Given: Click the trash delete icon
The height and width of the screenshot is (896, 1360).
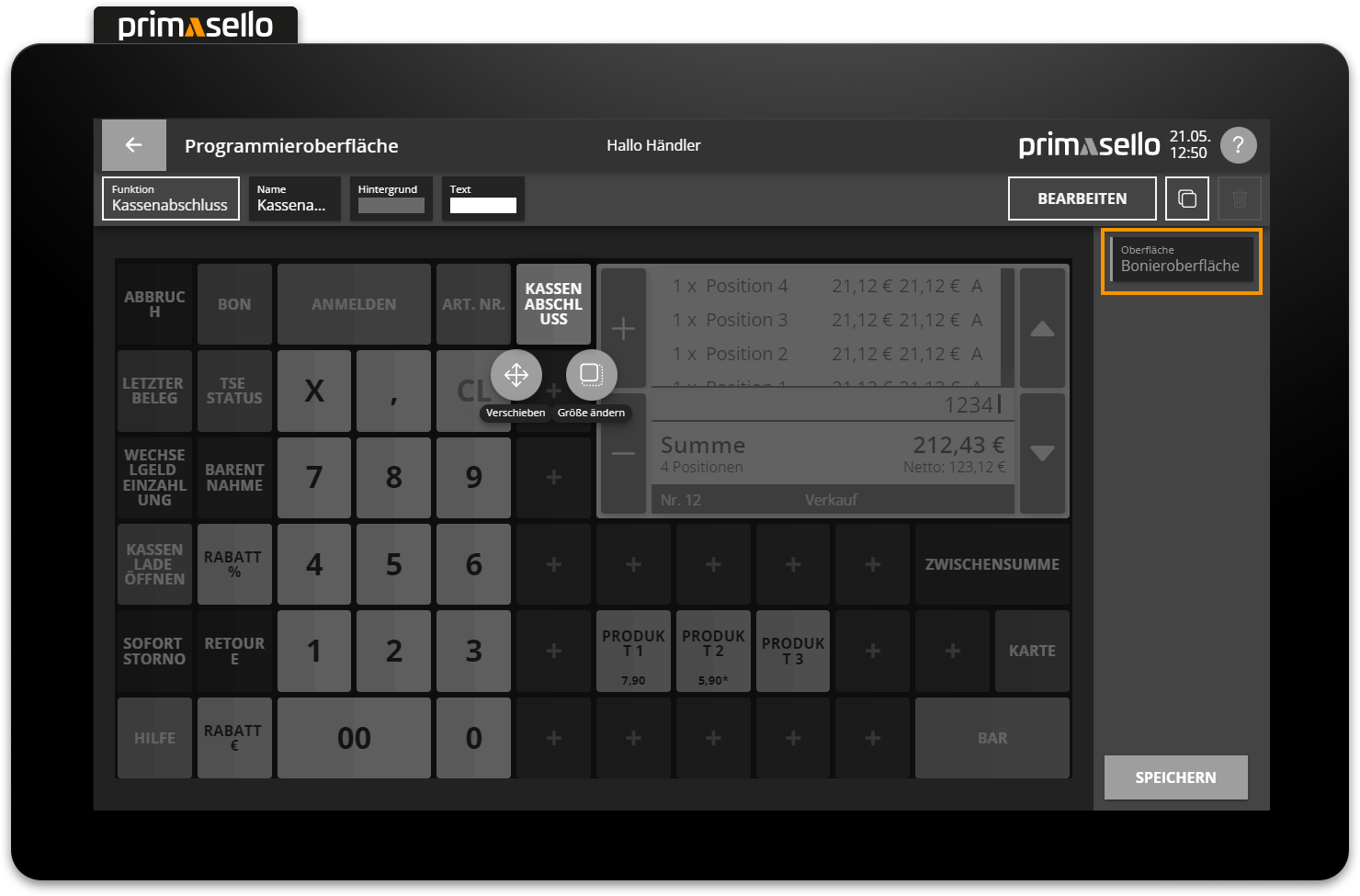Looking at the screenshot, I should pyautogui.click(x=1239, y=198).
